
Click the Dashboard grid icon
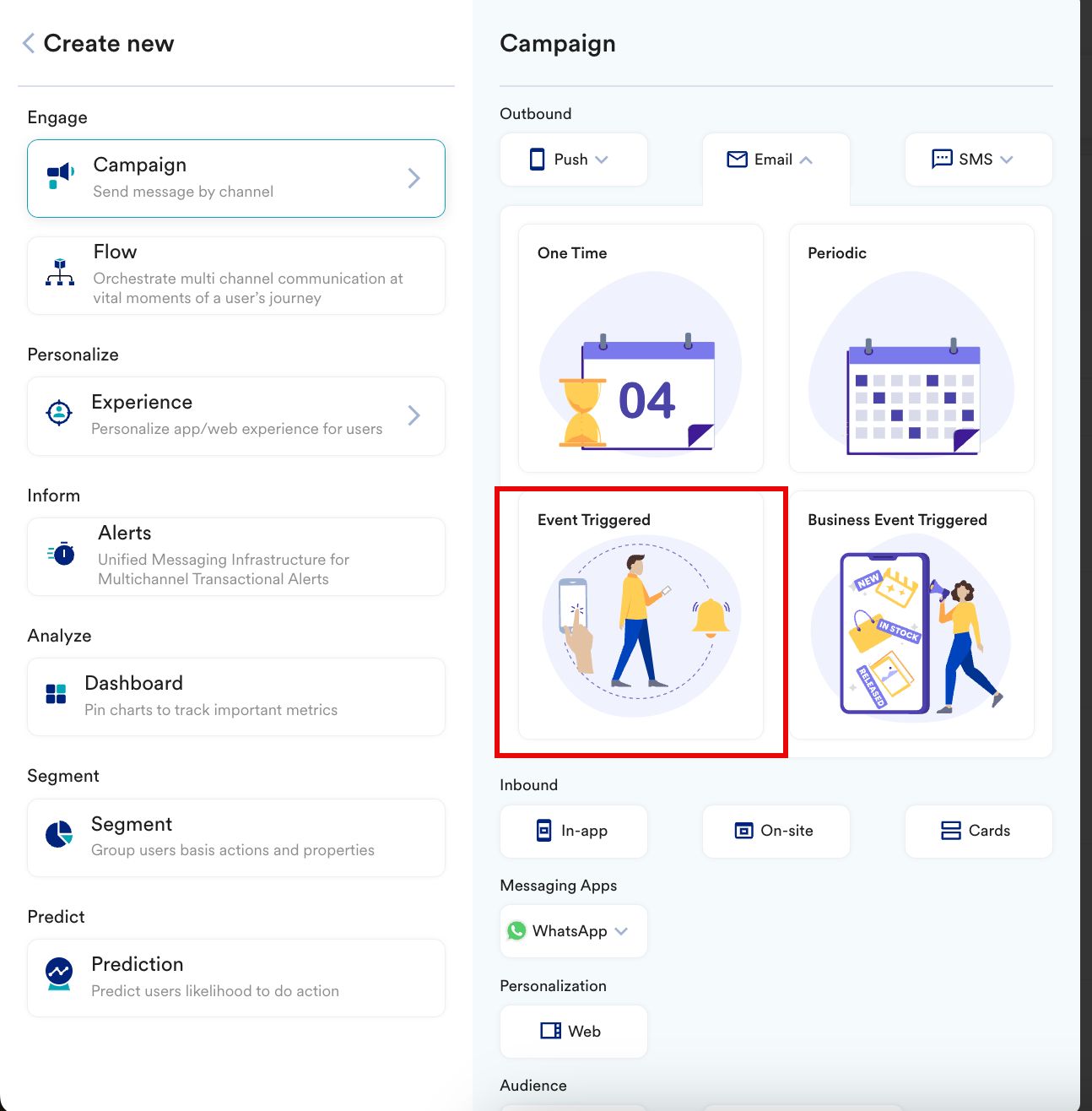56,694
